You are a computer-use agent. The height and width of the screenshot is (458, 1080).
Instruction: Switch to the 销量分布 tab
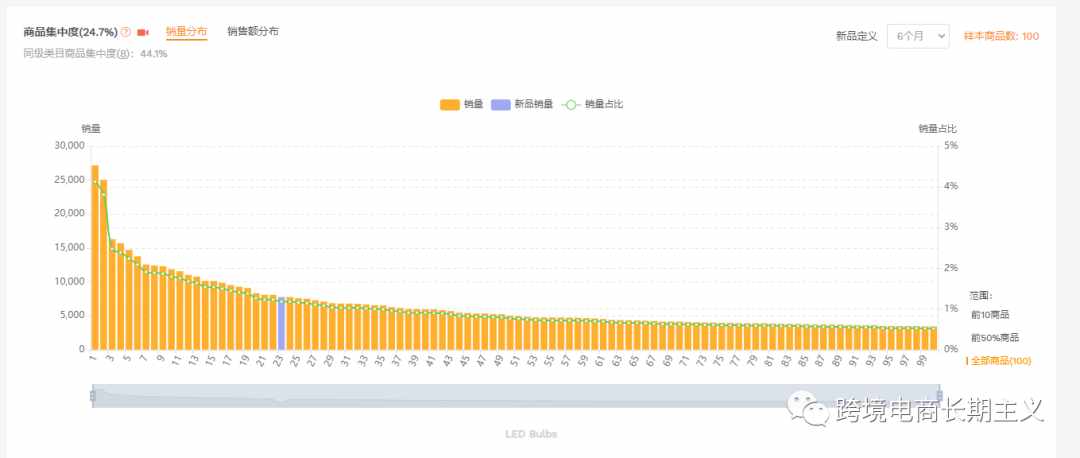point(187,32)
